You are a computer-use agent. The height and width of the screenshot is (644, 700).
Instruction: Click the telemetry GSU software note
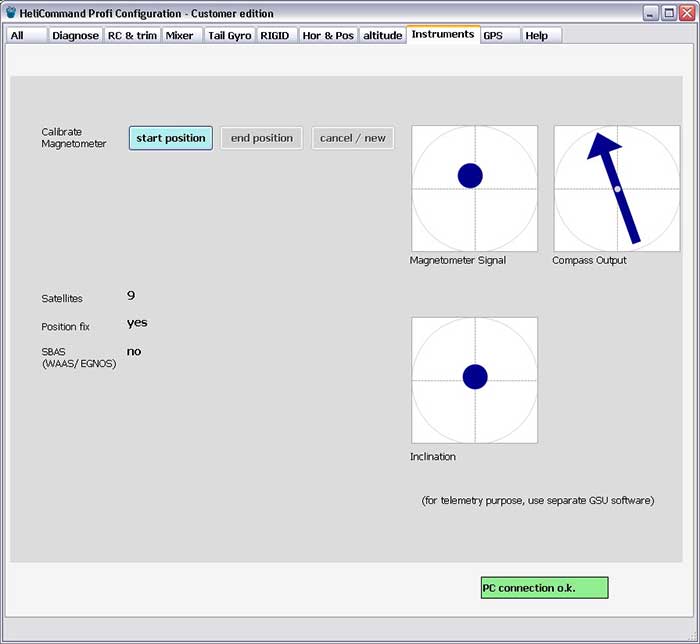click(538, 500)
